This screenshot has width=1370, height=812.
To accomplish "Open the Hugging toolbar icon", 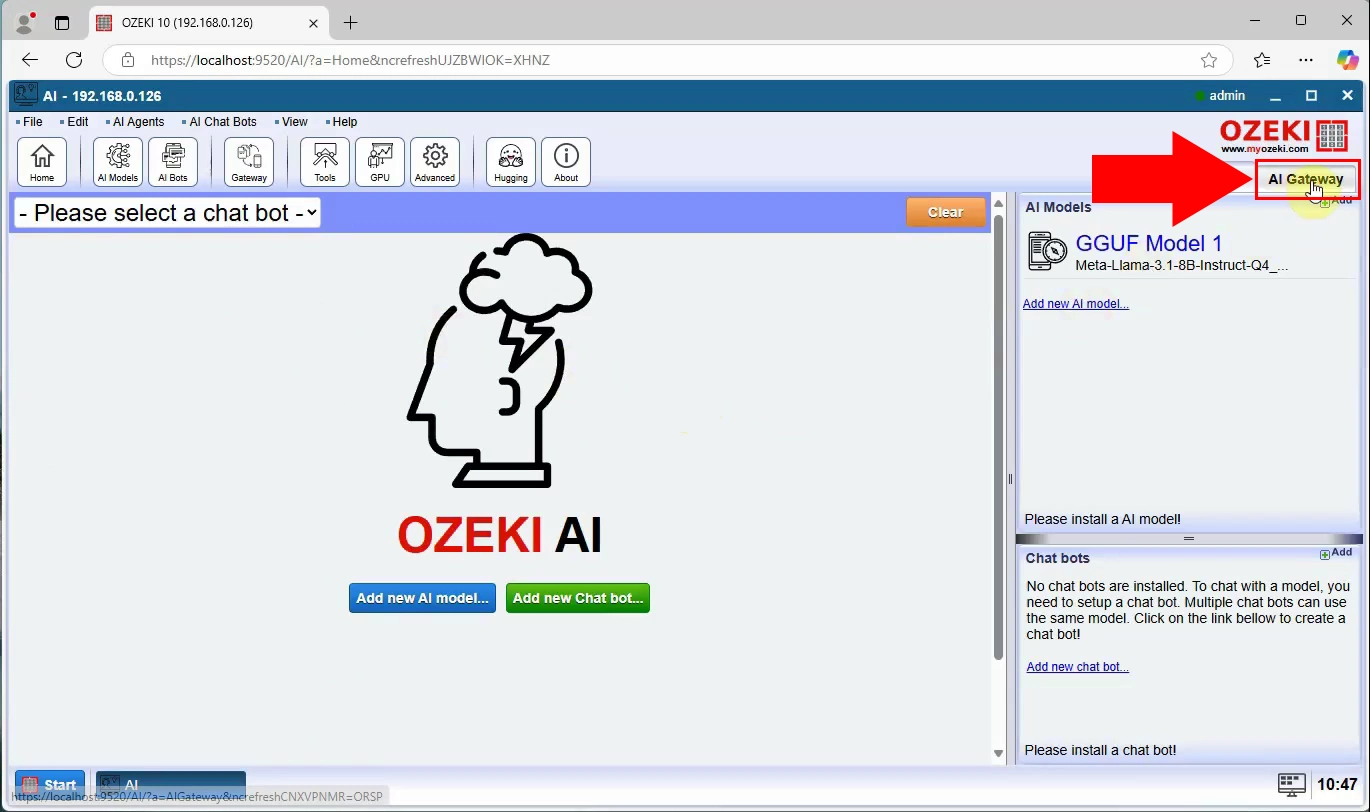I will point(511,162).
